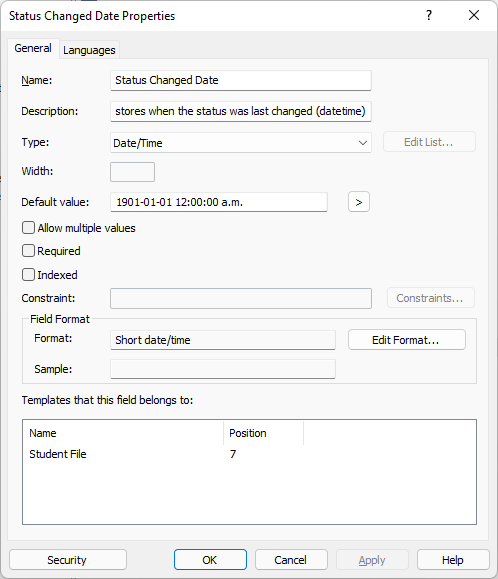
Task: Click the question mark help icon in title bar
Action: click(x=429, y=16)
